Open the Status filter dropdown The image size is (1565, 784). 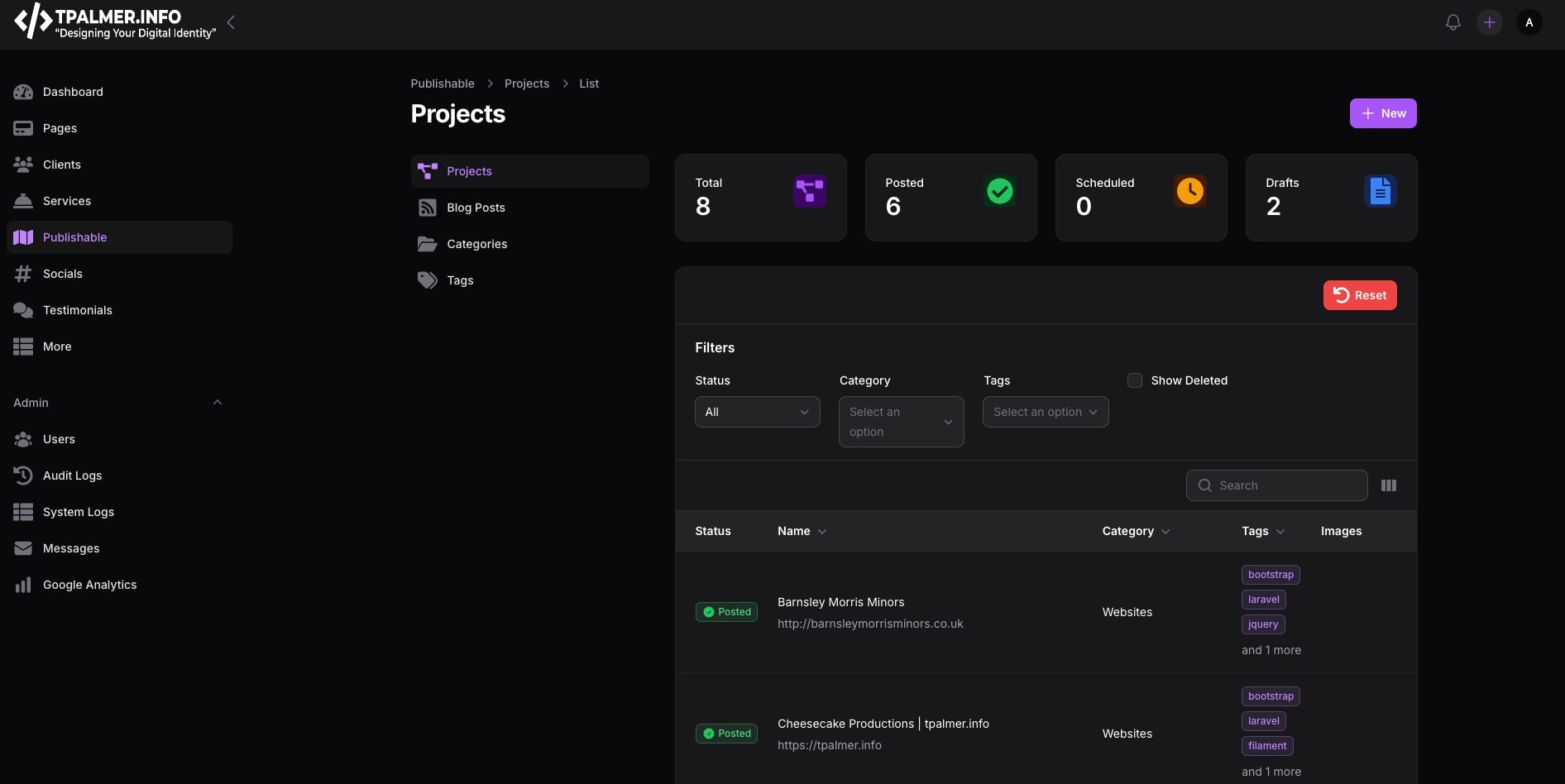(757, 412)
